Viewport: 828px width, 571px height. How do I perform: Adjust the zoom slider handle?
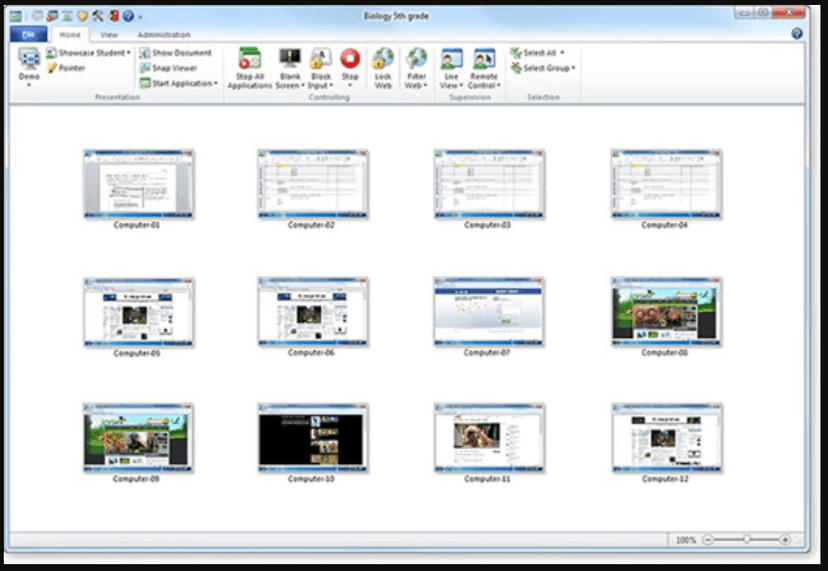pyautogui.click(x=747, y=539)
